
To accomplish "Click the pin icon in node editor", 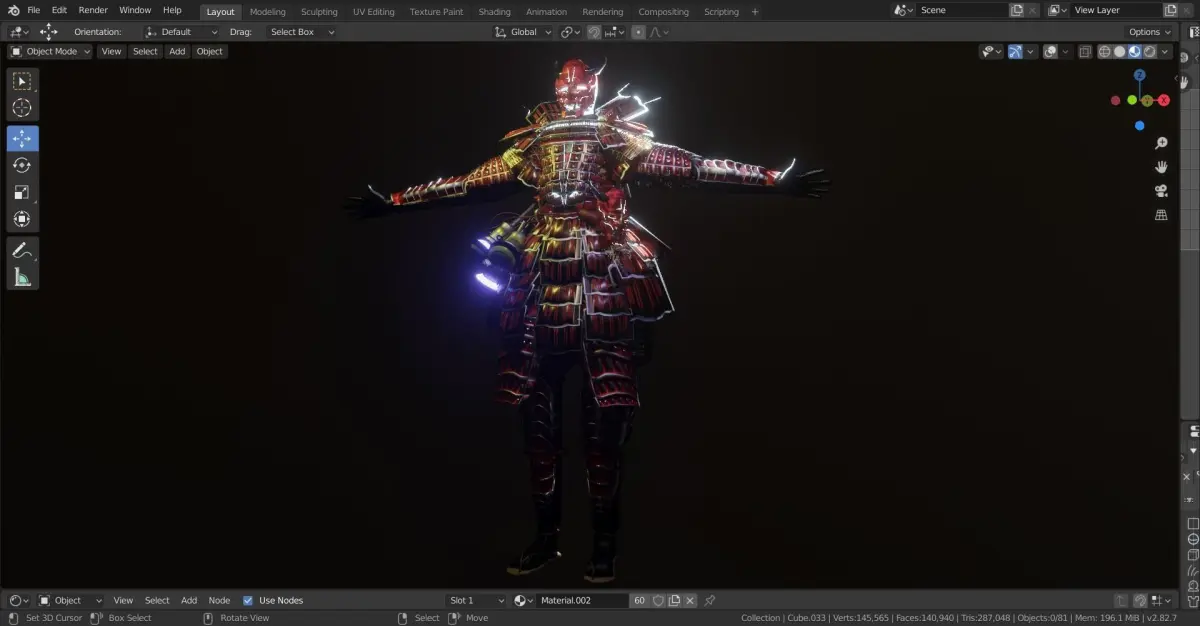I will coord(710,600).
